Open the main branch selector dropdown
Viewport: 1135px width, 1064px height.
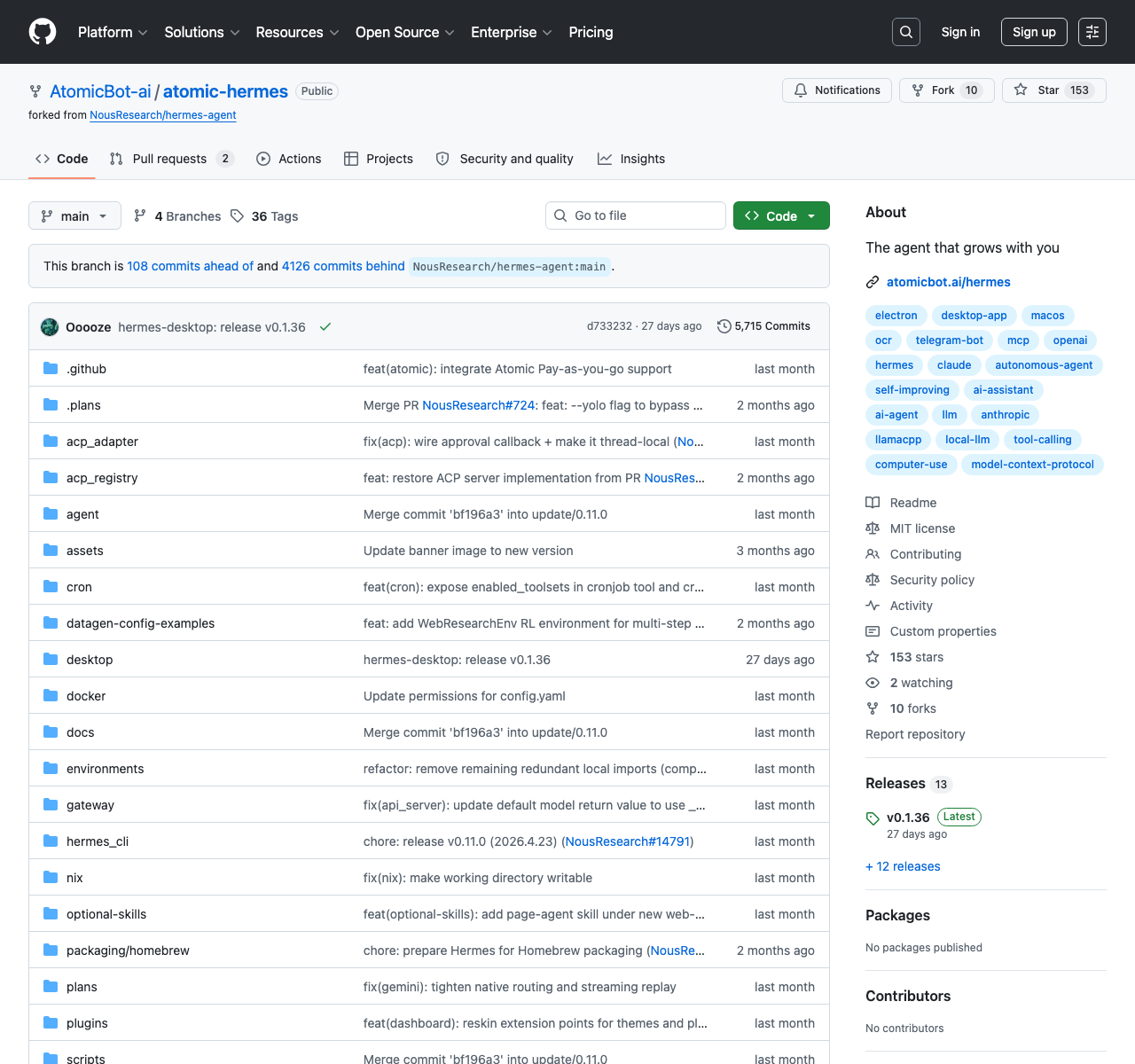coord(74,216)
